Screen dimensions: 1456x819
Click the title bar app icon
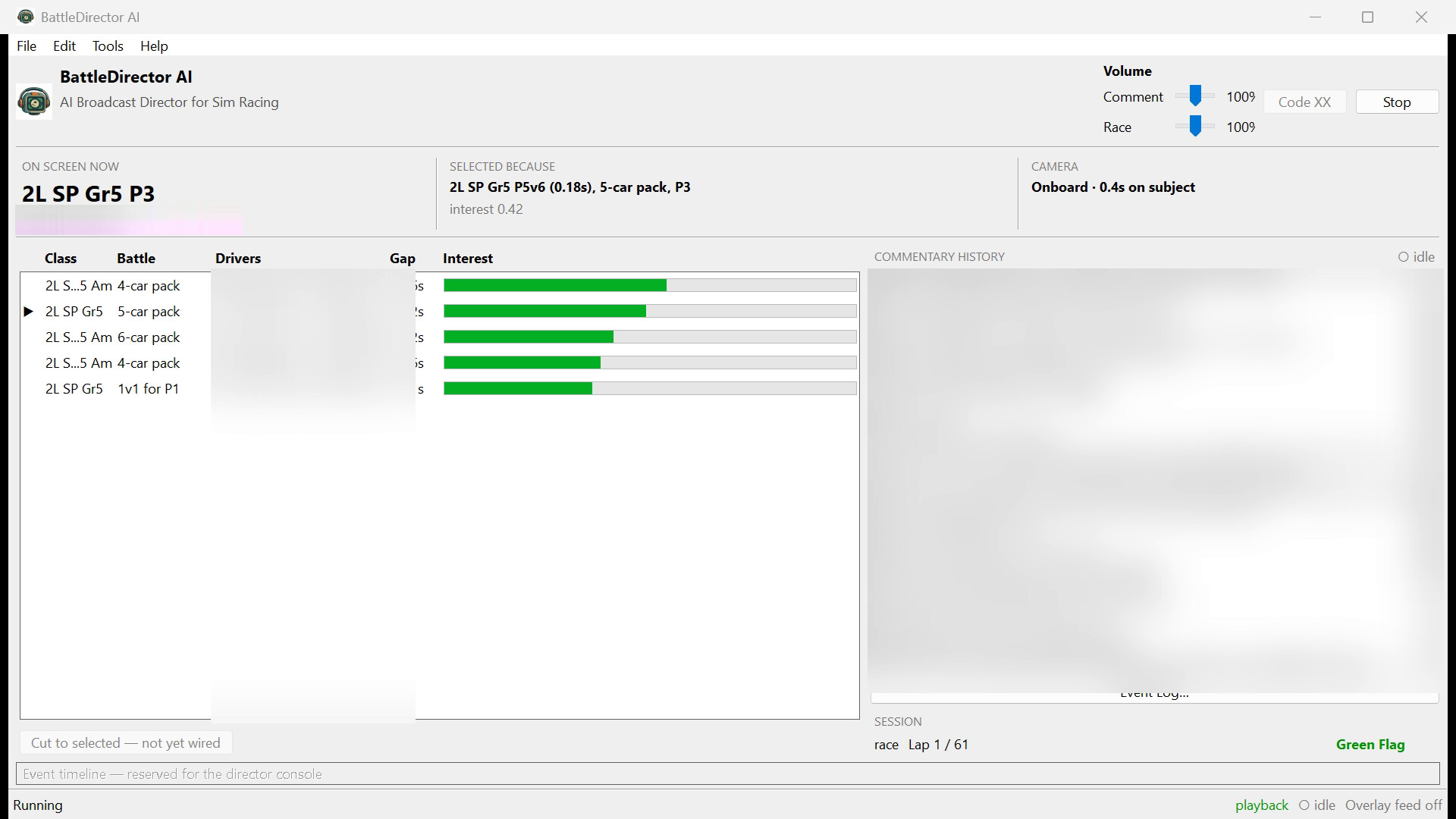point(26,17)
